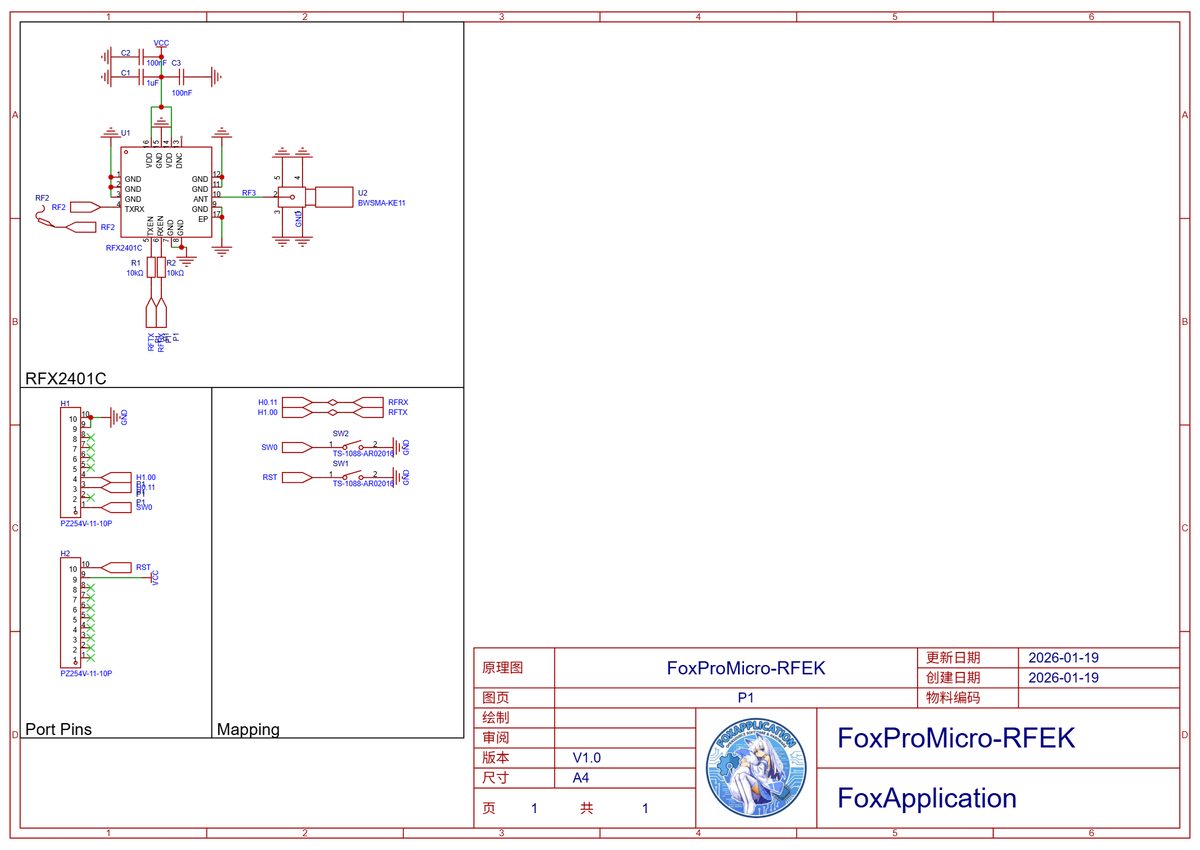The height and width of the screenshot is (850, 1200).
Task: Select the RF2 net port on TXRX pin
Action: [x=84, y=207]
